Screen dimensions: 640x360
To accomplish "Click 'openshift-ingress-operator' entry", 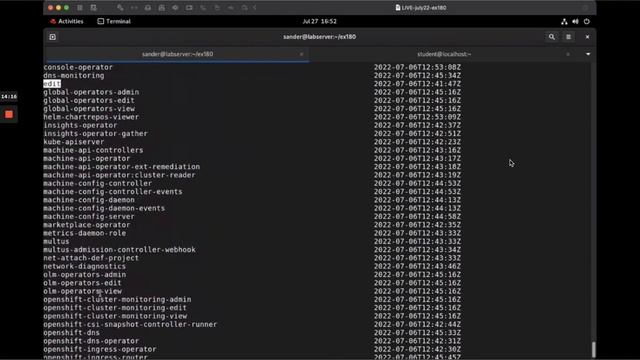I will tap(100, 349).
